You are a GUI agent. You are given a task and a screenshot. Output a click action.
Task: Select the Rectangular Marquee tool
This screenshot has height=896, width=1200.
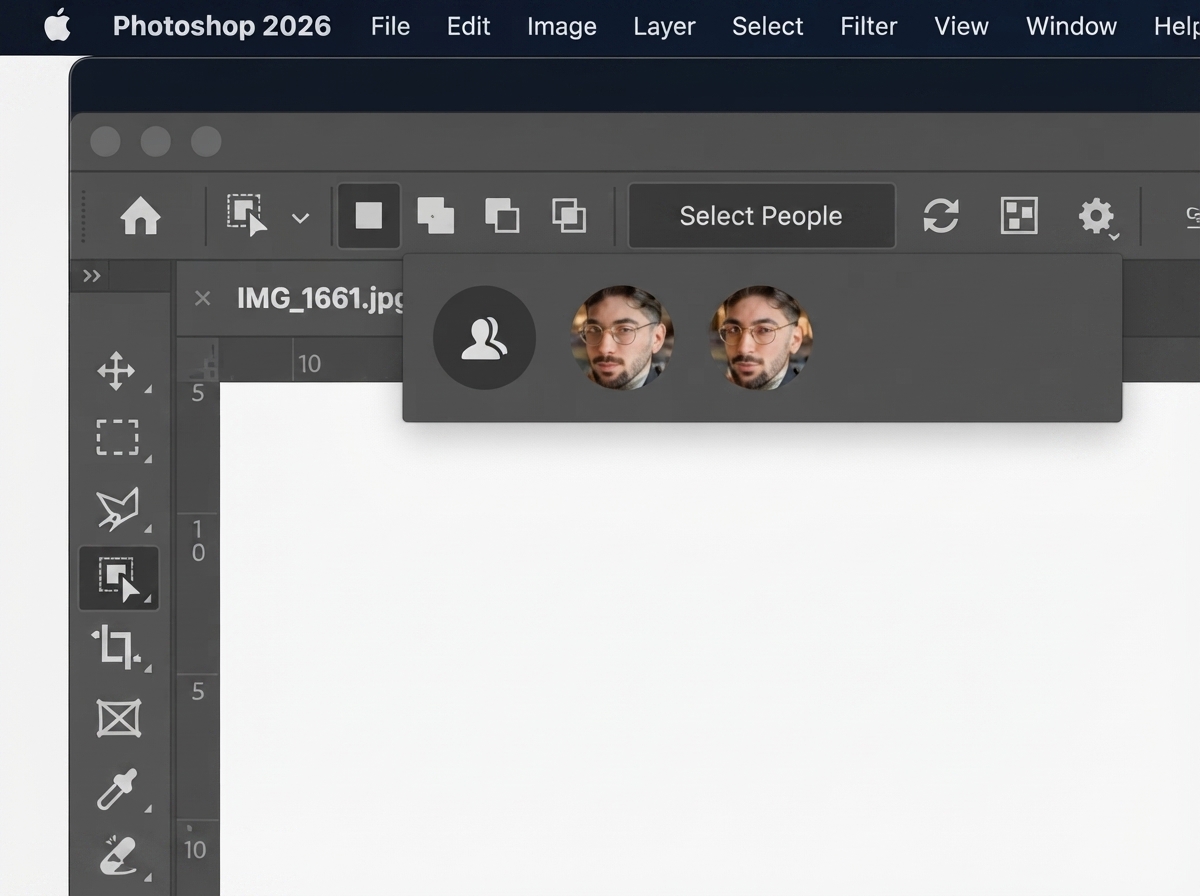coord(117,438)
